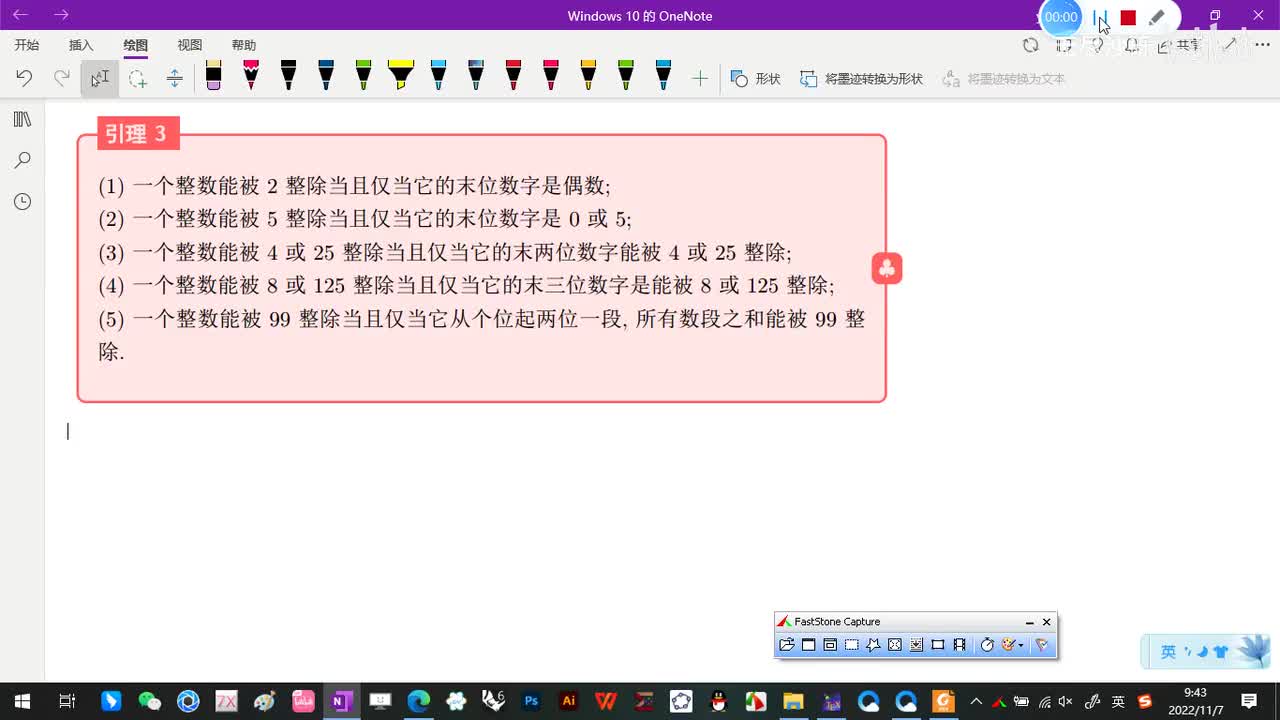Unmute the volume in system tray
Screen dimensions: 1280x720
tap(1066, 701)
